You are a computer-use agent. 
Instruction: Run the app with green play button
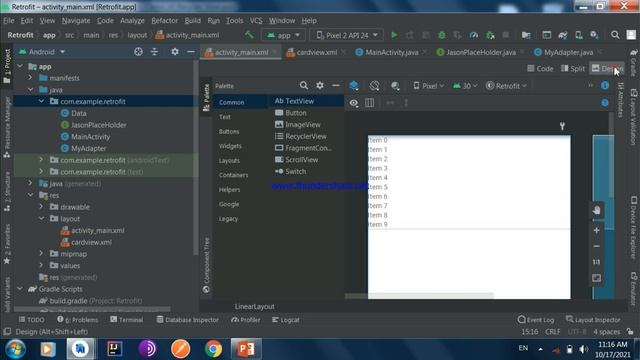click(394, 35)
